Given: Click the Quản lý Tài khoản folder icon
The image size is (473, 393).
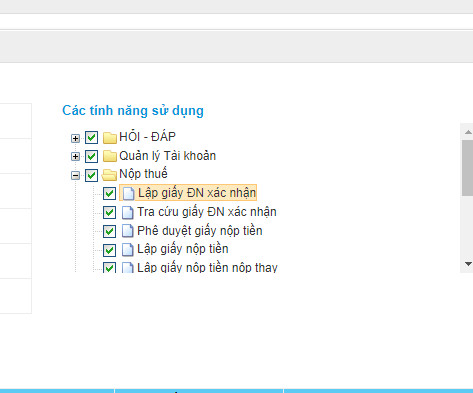Looking at the screenshot, I should pyautogui.click(x=110, y=156).
